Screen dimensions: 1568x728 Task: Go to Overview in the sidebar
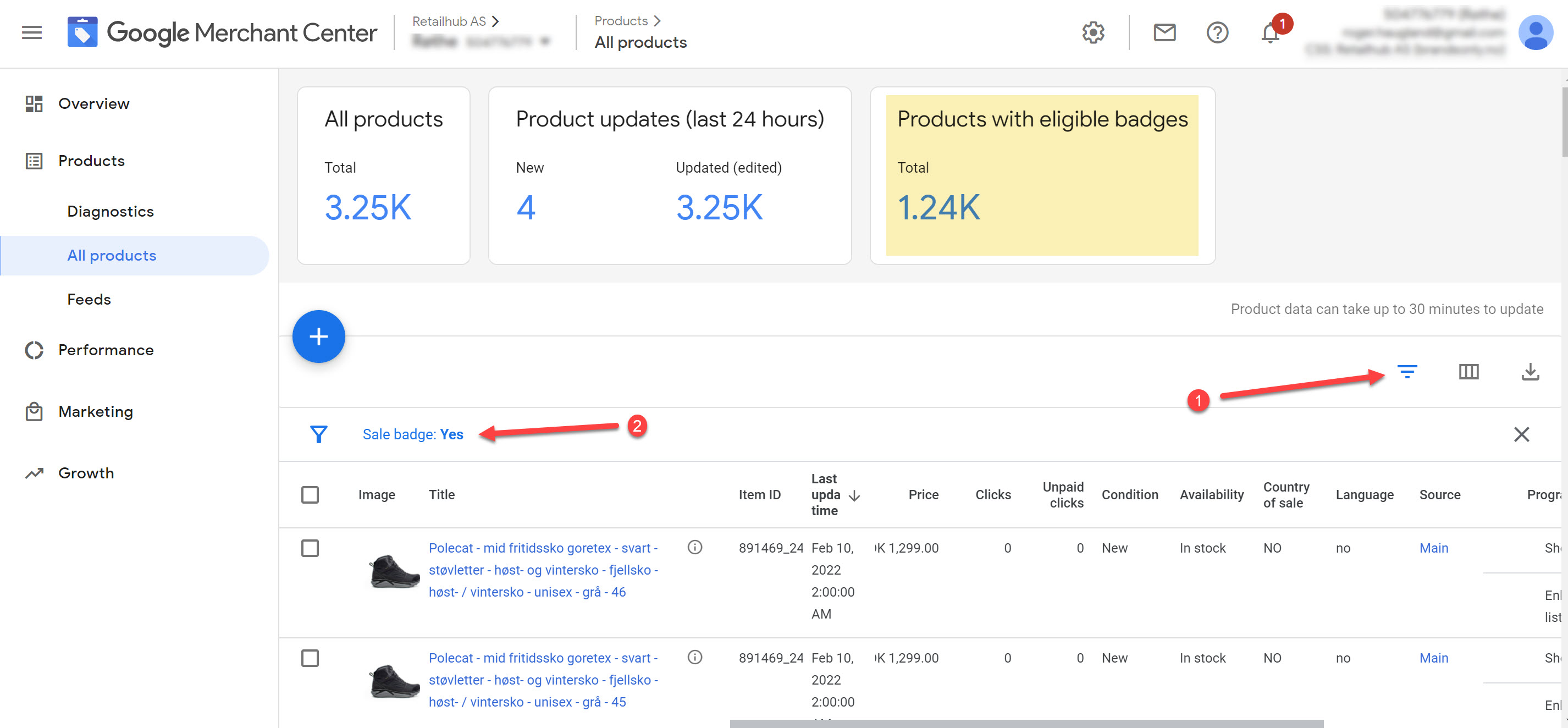point(93,103)
